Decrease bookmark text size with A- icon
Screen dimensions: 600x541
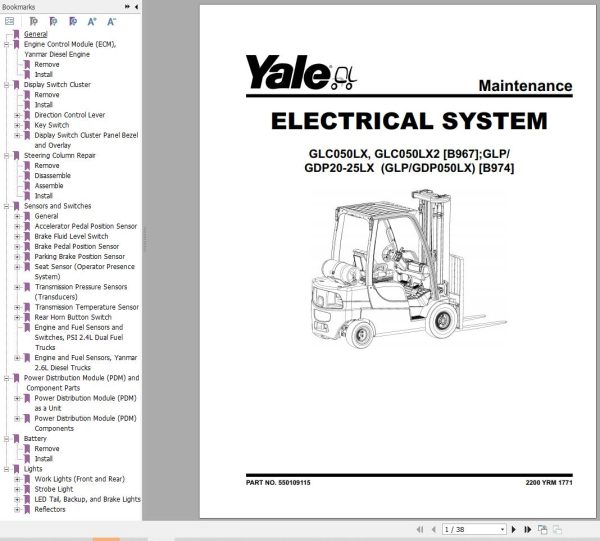pos(111,21)
